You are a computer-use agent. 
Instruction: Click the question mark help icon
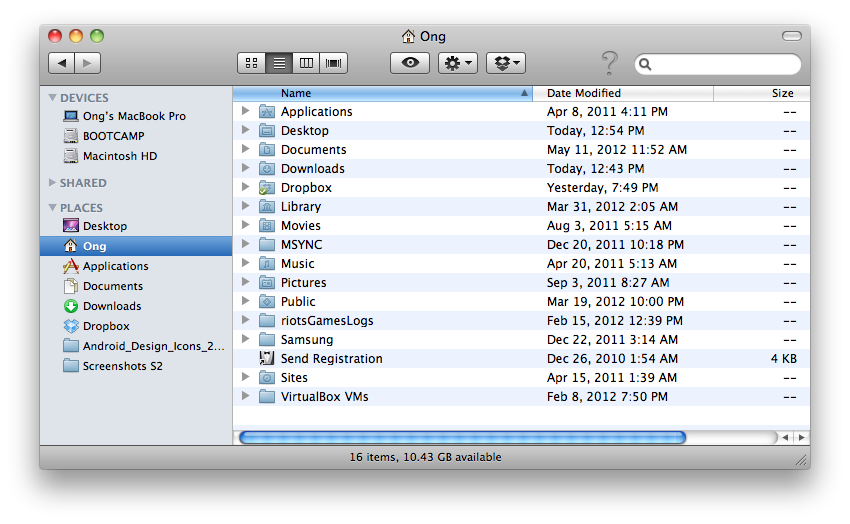pyautogui.click(x=610, y=63)
